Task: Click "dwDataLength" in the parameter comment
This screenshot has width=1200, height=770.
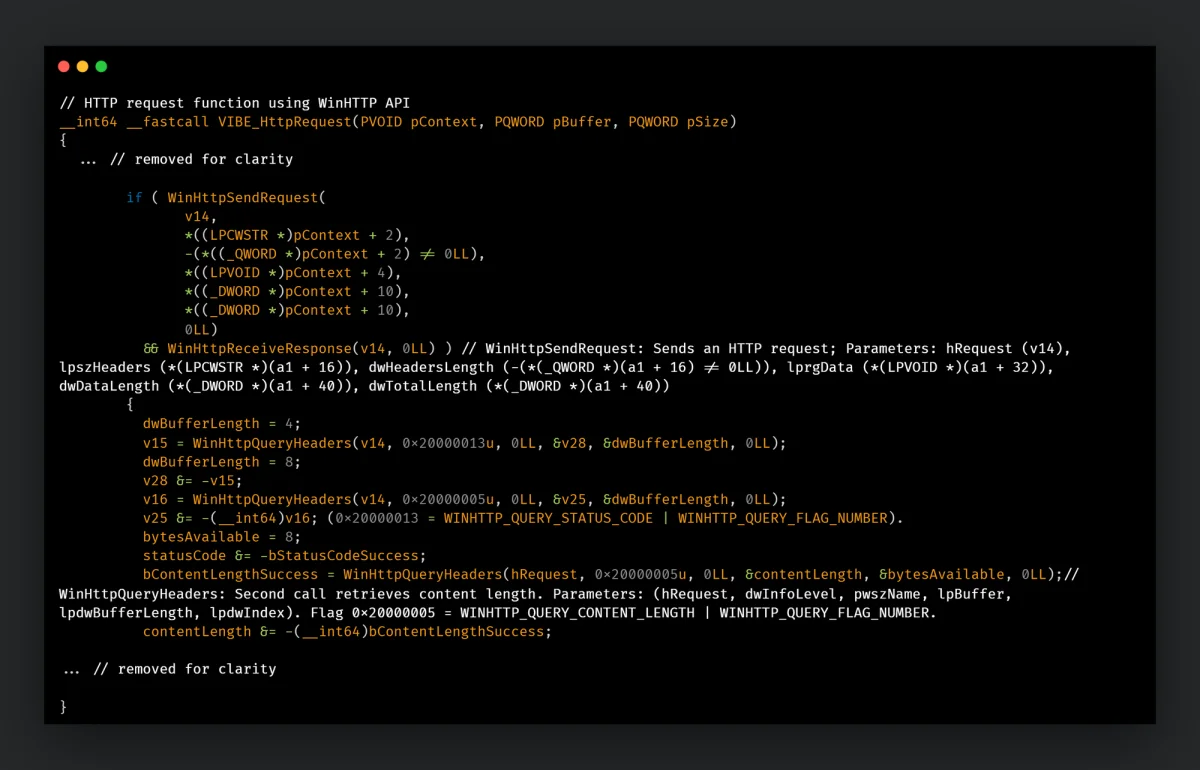Action: click(x=109, y=386)
